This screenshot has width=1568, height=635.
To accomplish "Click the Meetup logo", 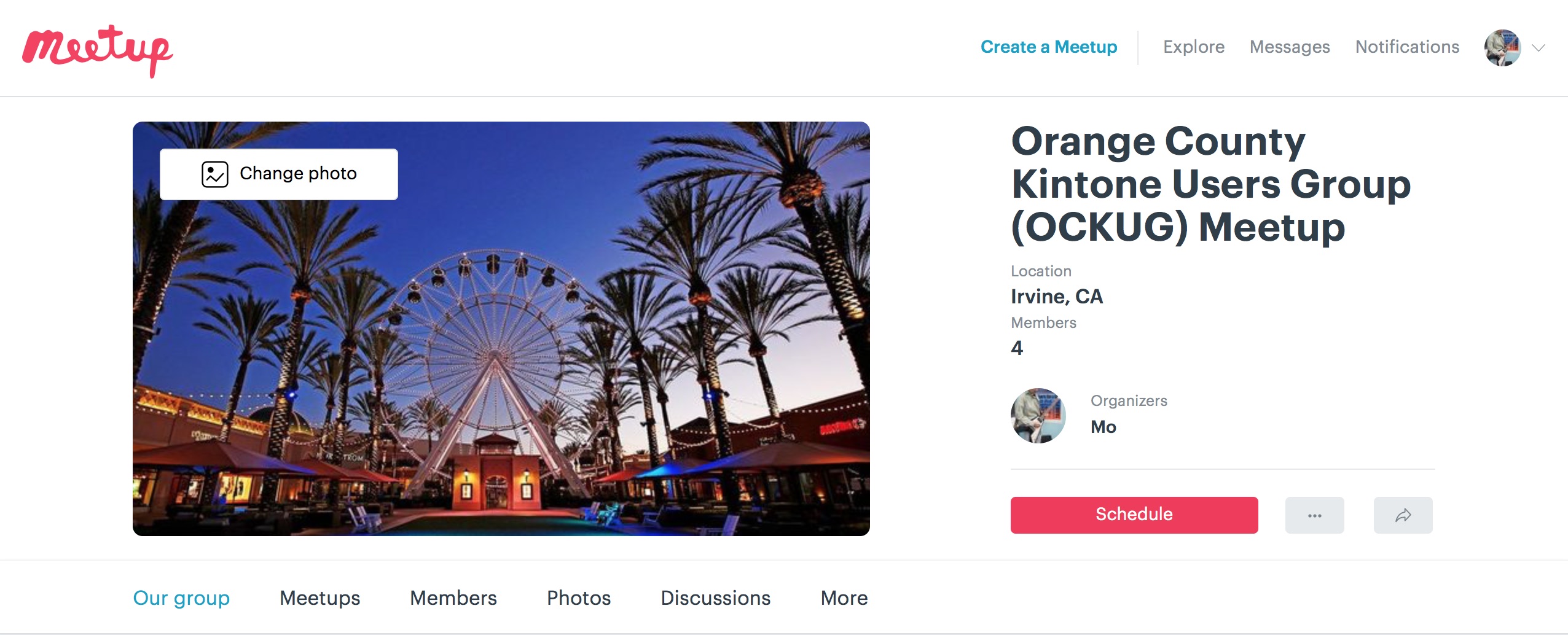I will [97, 50].
